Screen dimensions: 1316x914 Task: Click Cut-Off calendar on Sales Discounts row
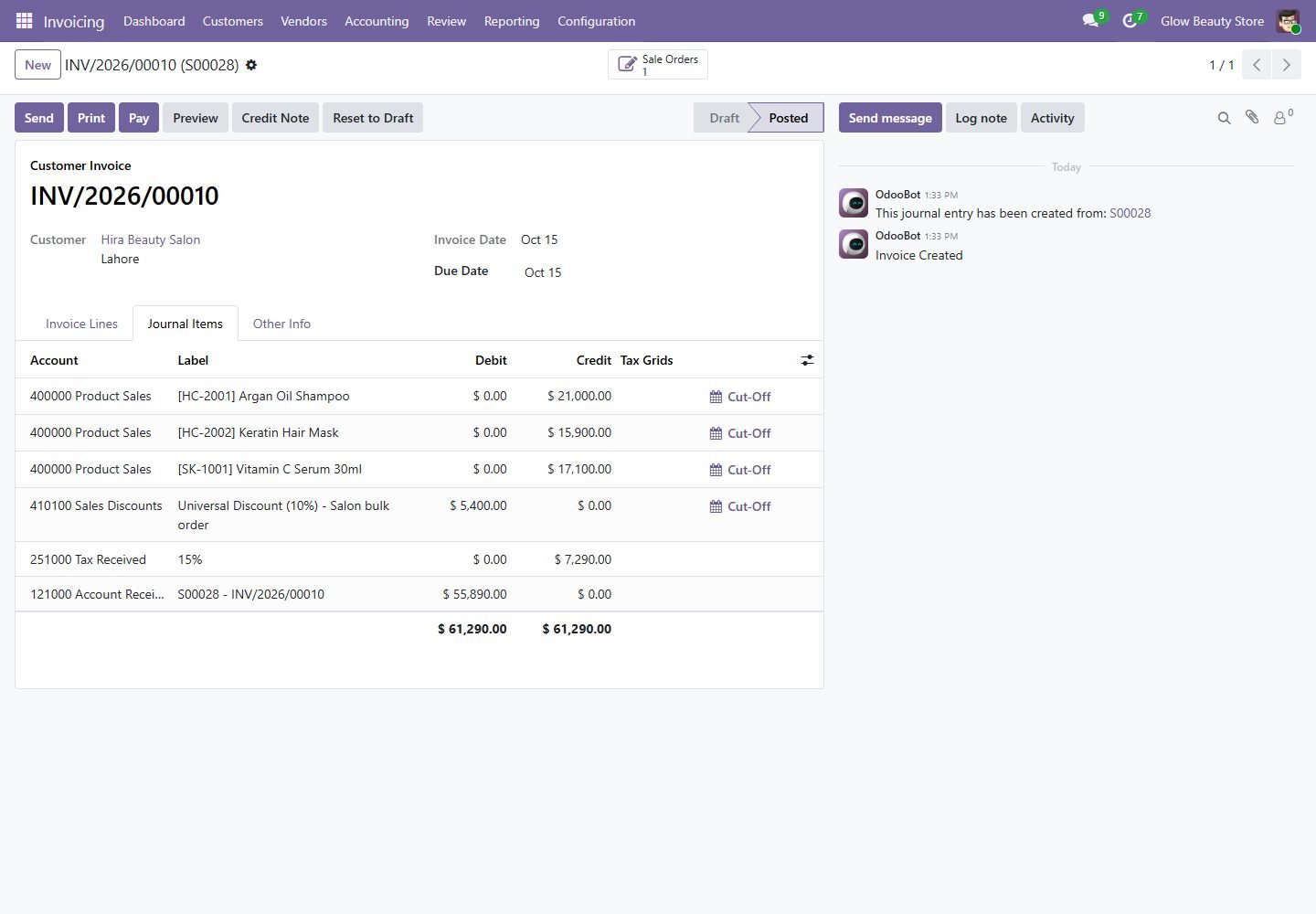740,506
